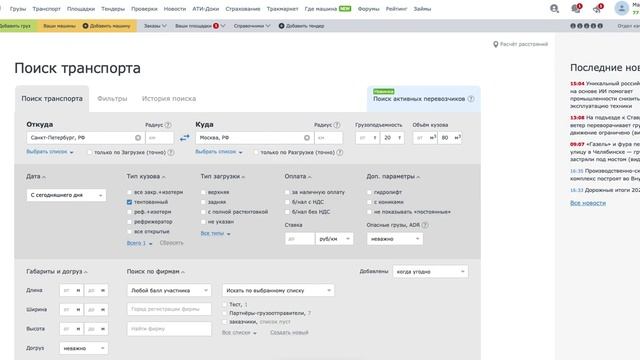Screen dimensions: 640x360
Task: Switch to the Фильтры tab
Action: click(x=112, y=99)
